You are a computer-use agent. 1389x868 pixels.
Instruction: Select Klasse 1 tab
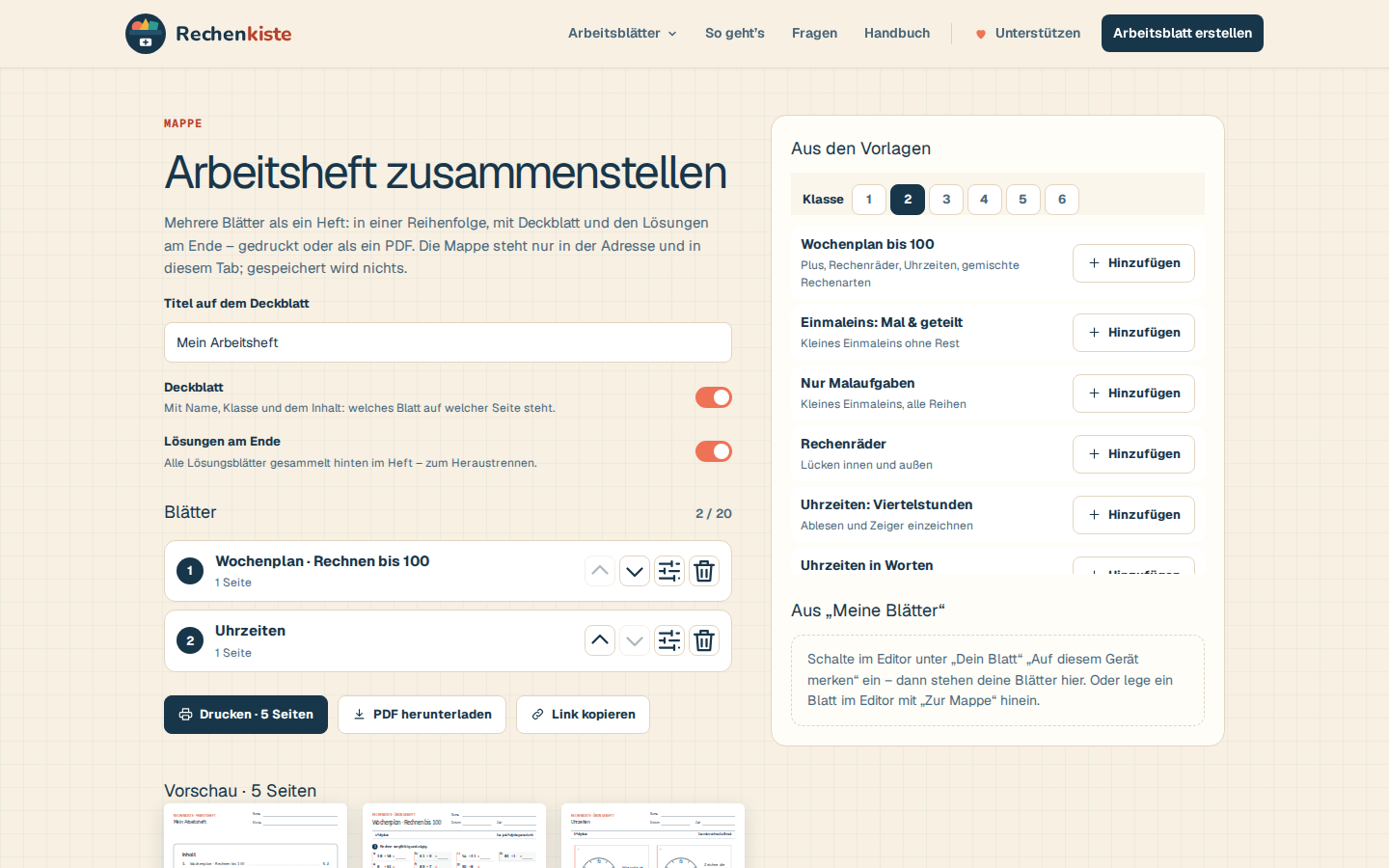(869, 200)
